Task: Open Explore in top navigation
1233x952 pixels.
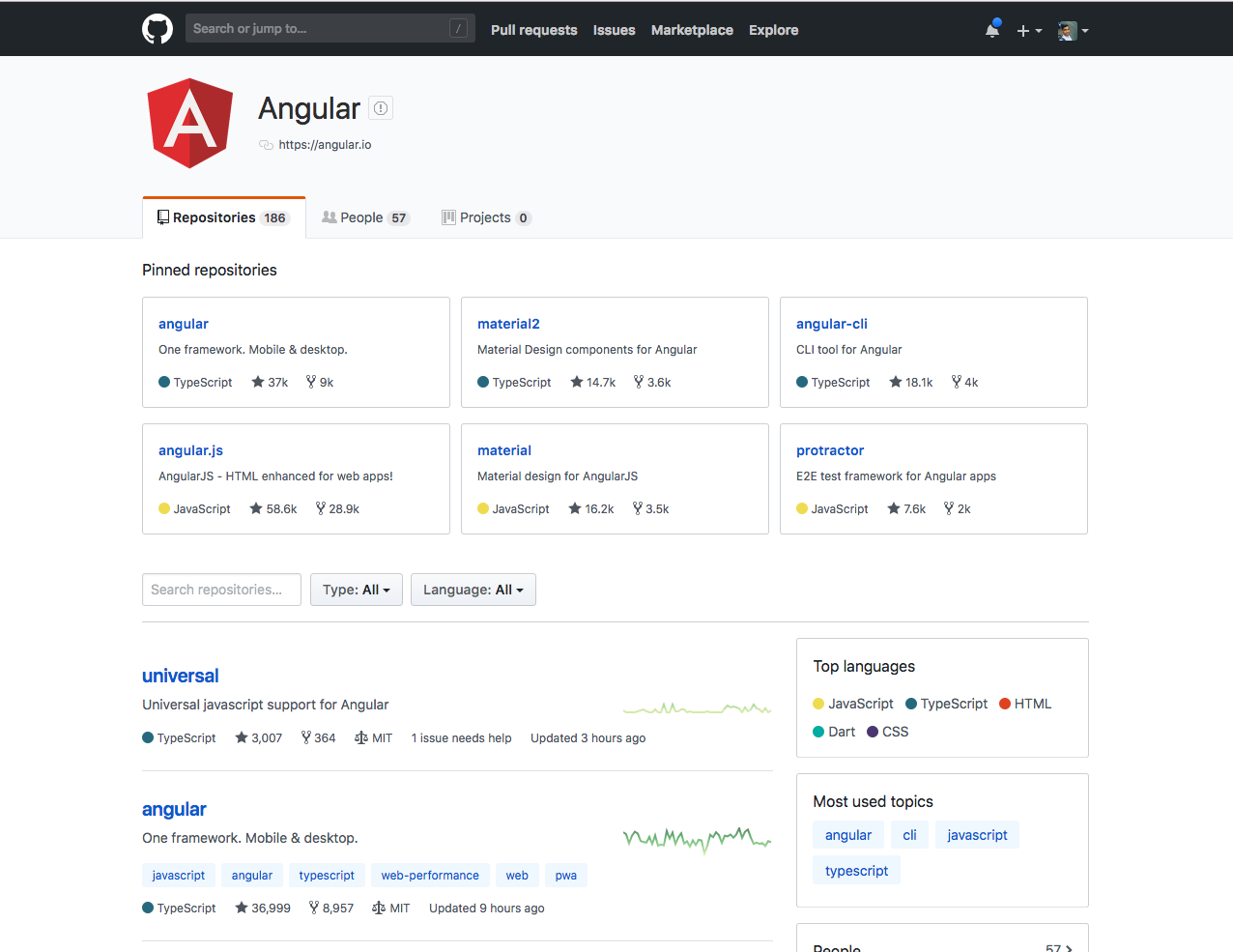Action: tap(773, 30)
